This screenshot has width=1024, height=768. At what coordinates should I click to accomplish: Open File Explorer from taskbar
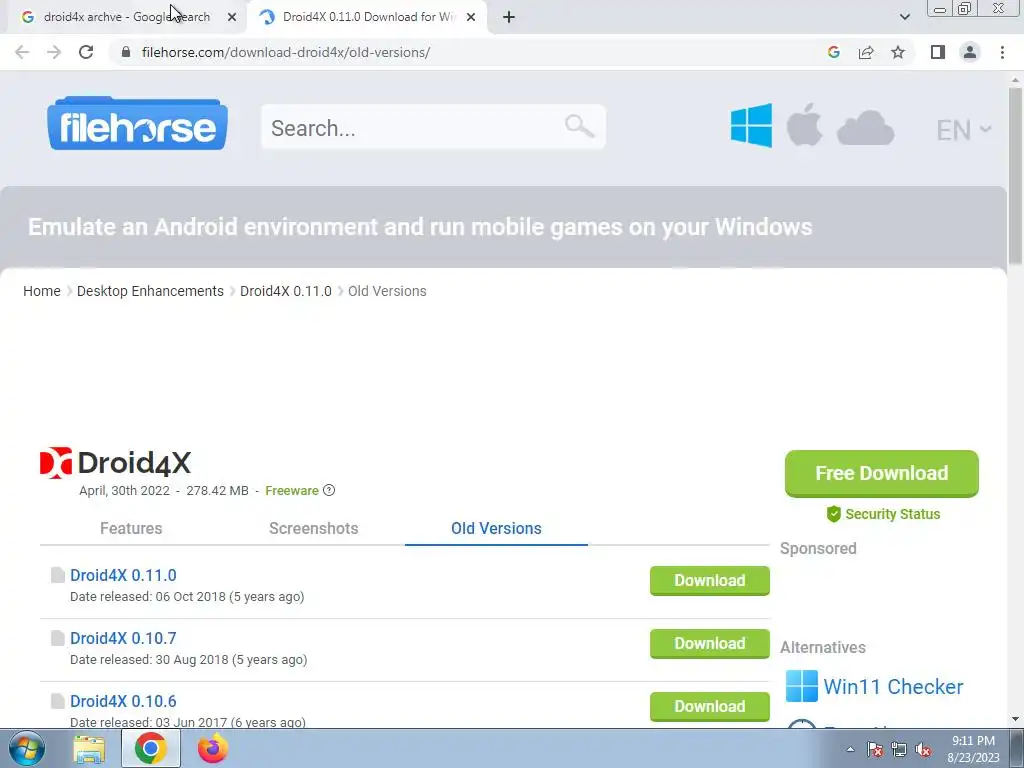[x=89, y=749]
